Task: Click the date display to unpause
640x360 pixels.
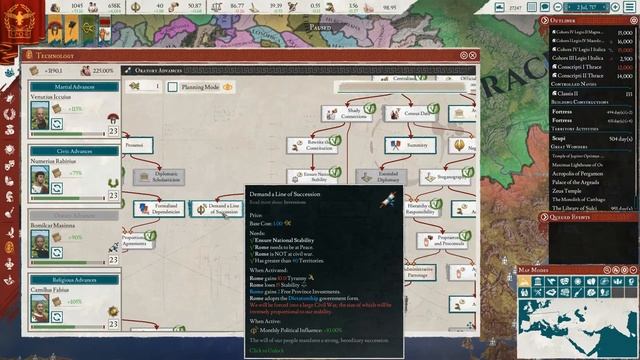Action: point(587,7)
